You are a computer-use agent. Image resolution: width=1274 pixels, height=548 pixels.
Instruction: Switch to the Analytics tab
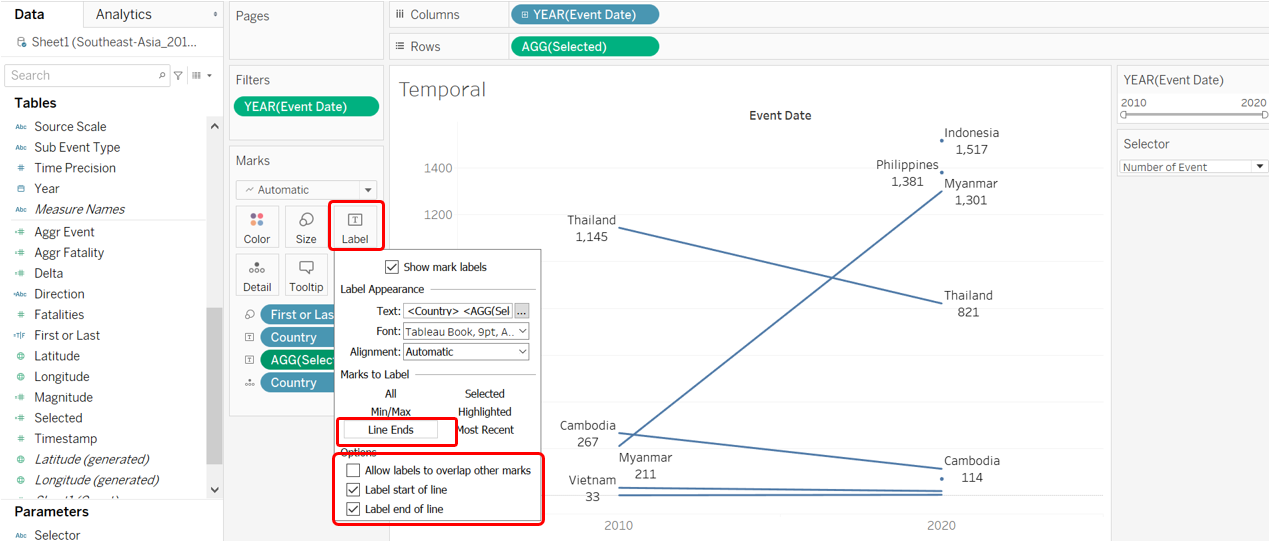124,14
